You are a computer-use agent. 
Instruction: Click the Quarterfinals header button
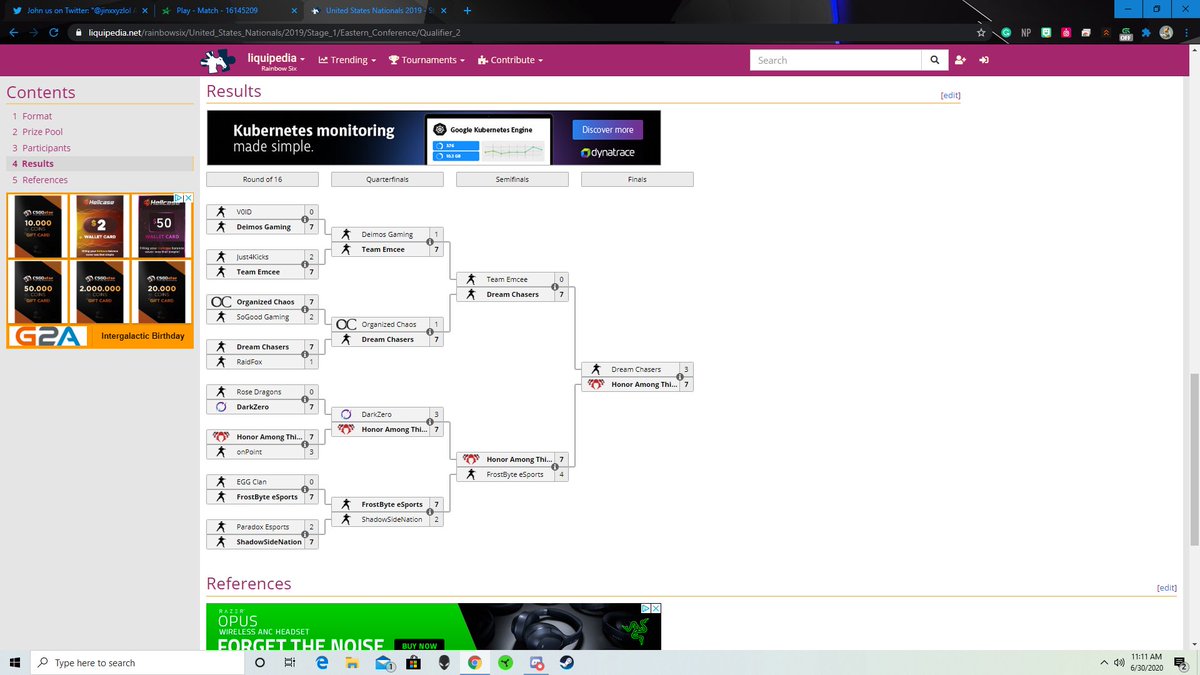pos(387,179)
